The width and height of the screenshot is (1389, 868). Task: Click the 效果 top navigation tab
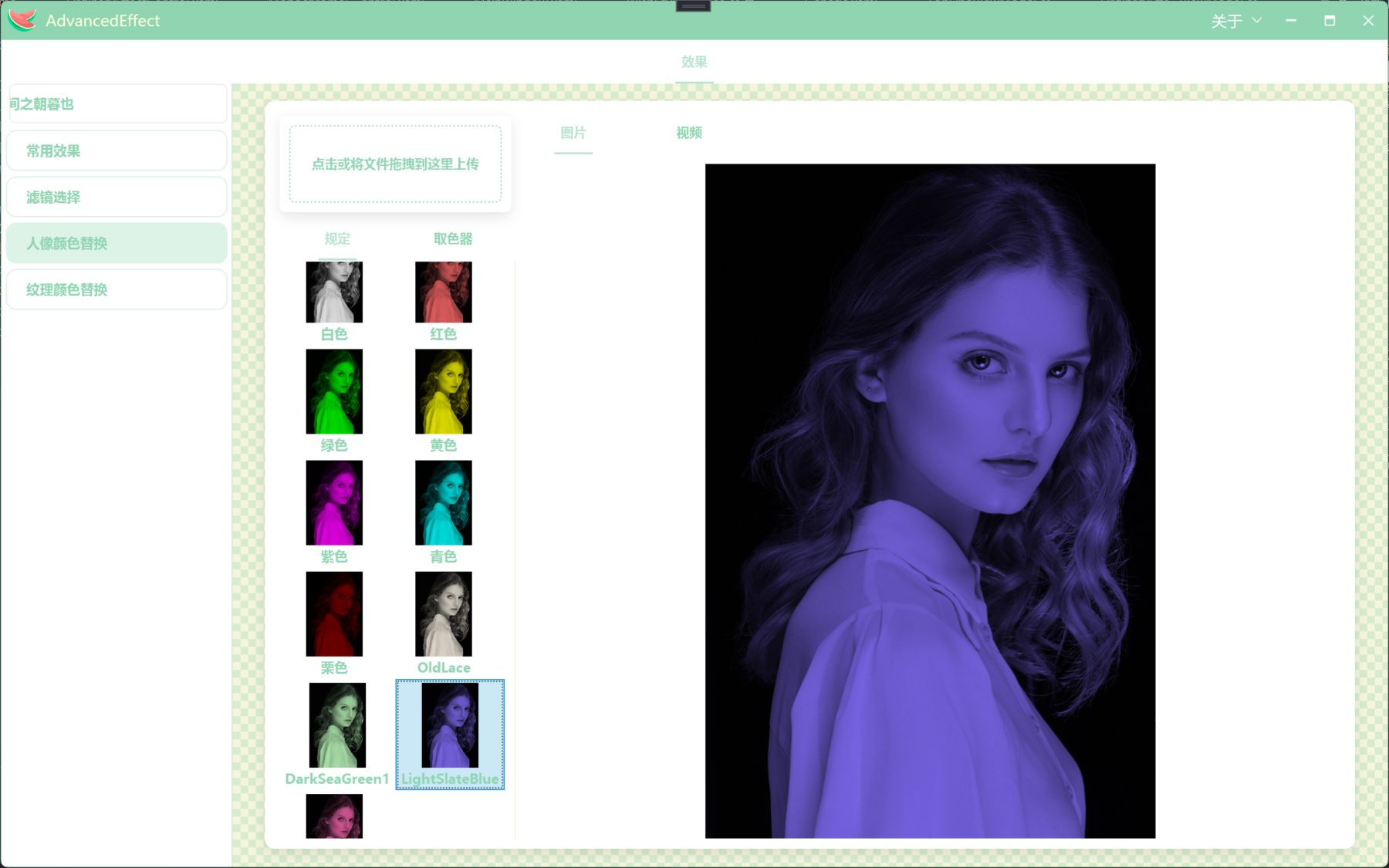click(x=694, y=62)
